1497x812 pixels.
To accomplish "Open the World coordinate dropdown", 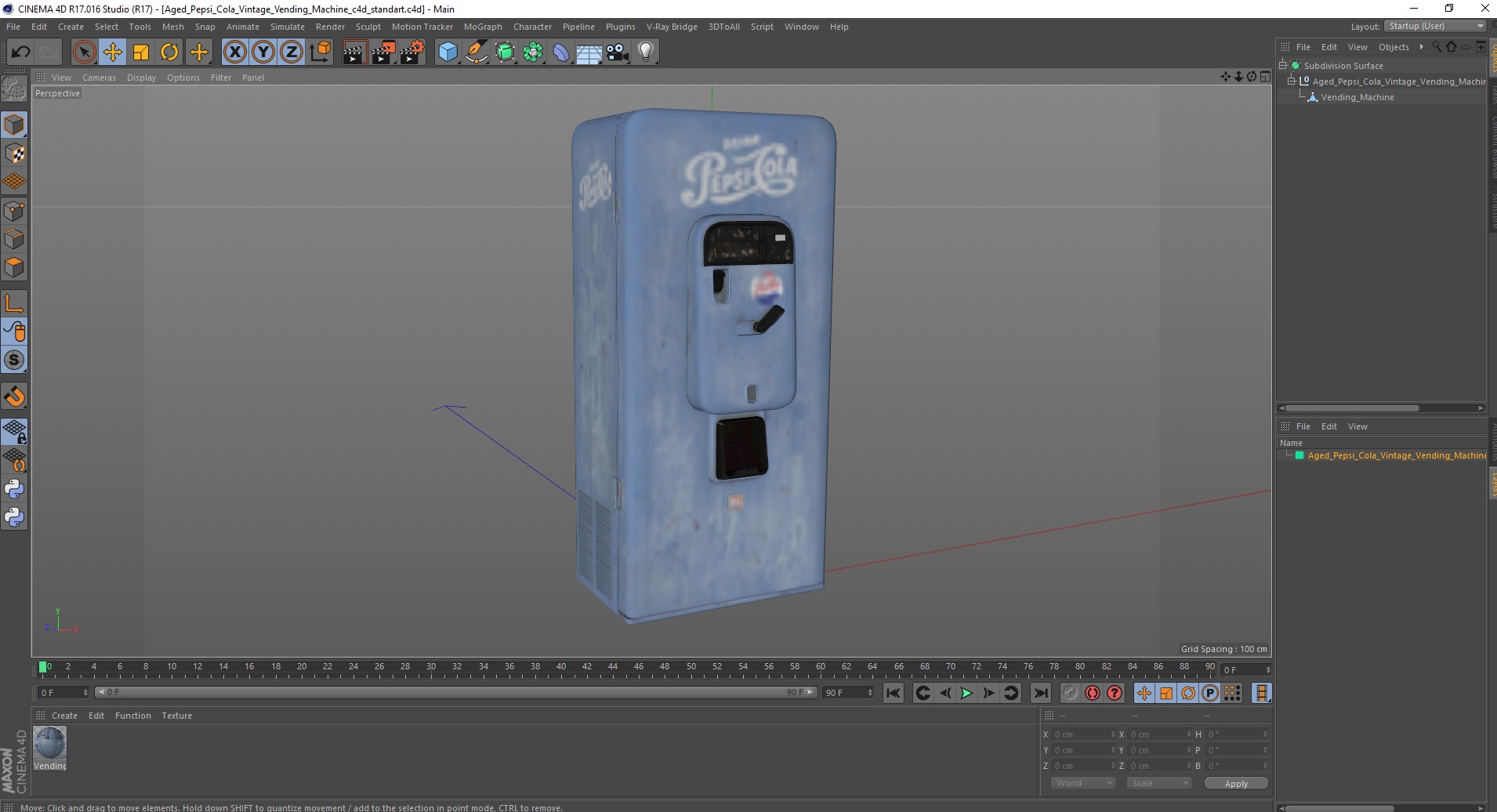I will tap(1082, 783).
